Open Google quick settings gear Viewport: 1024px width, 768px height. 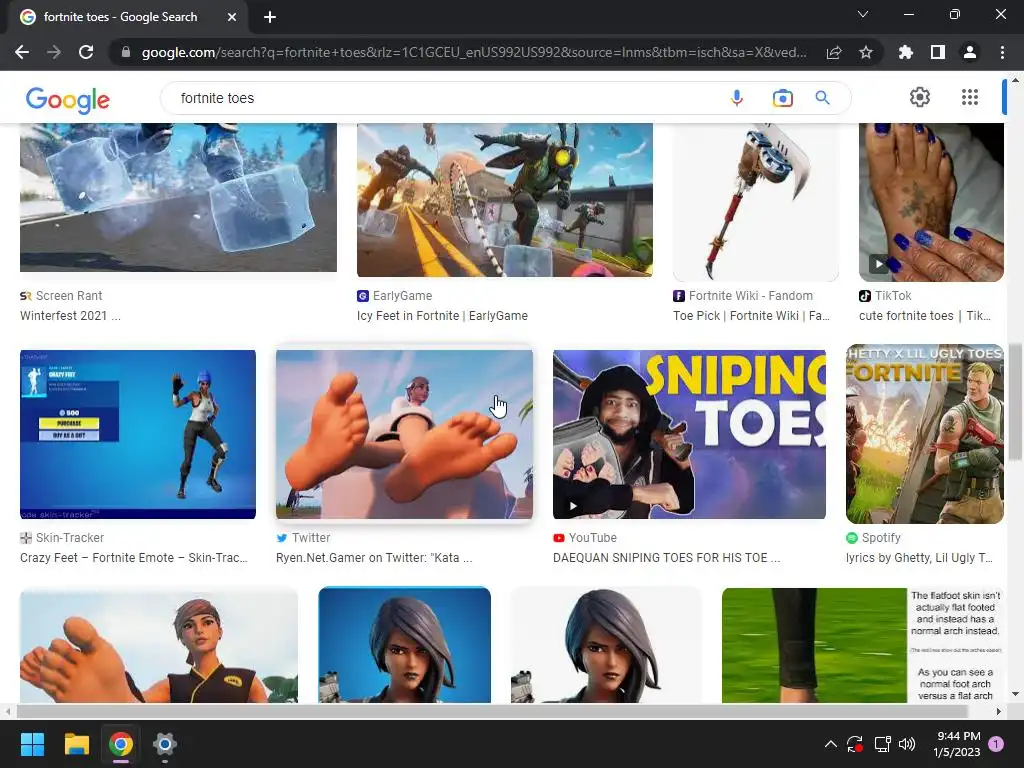click(x=920, y=97)
